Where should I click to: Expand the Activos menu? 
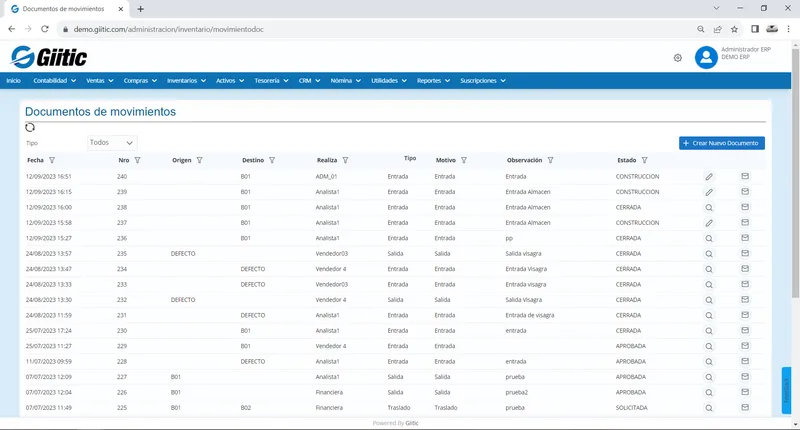click(x=230, y=81)
